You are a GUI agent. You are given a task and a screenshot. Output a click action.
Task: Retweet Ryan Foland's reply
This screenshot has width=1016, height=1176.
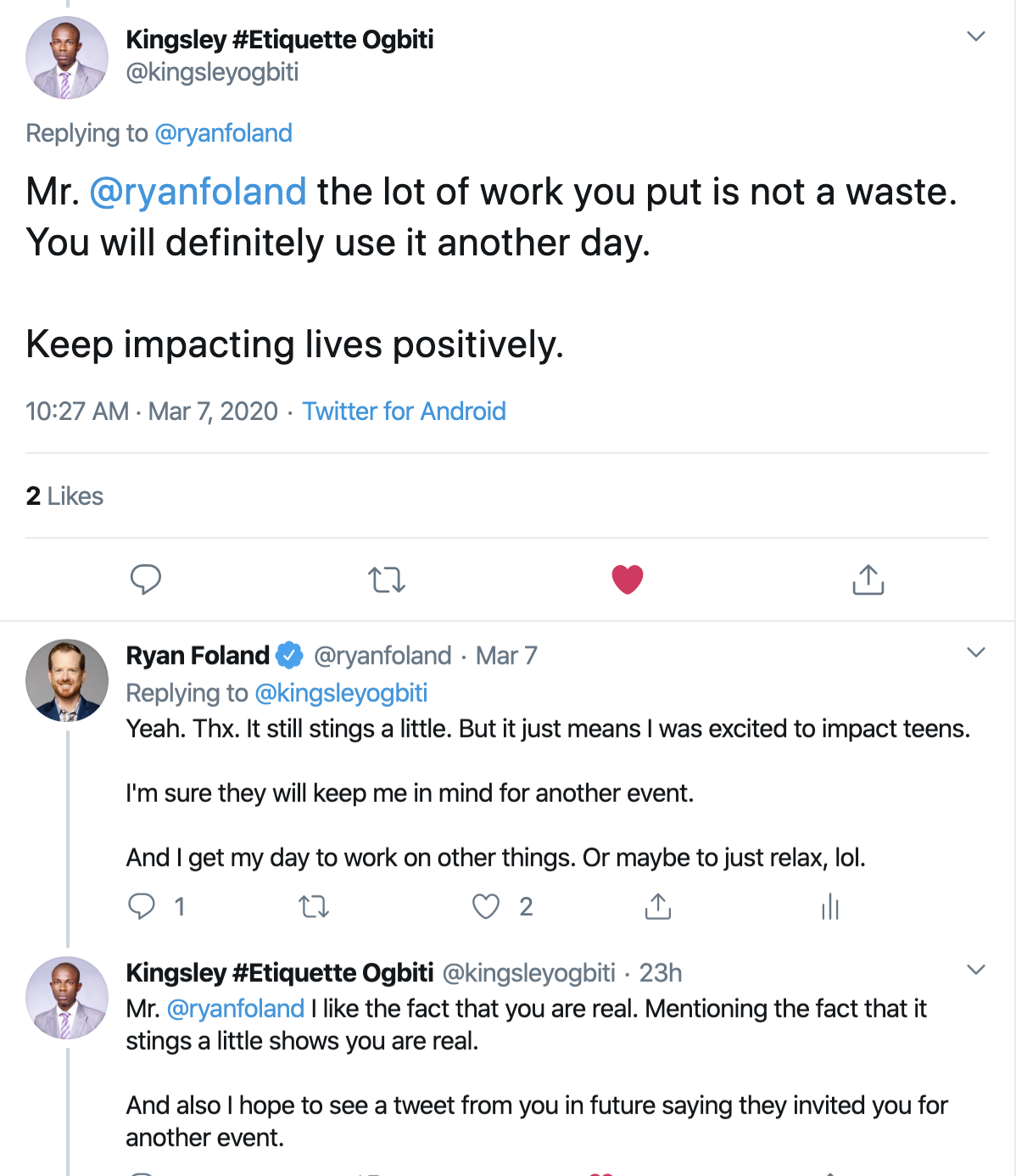tap(315, 907)
